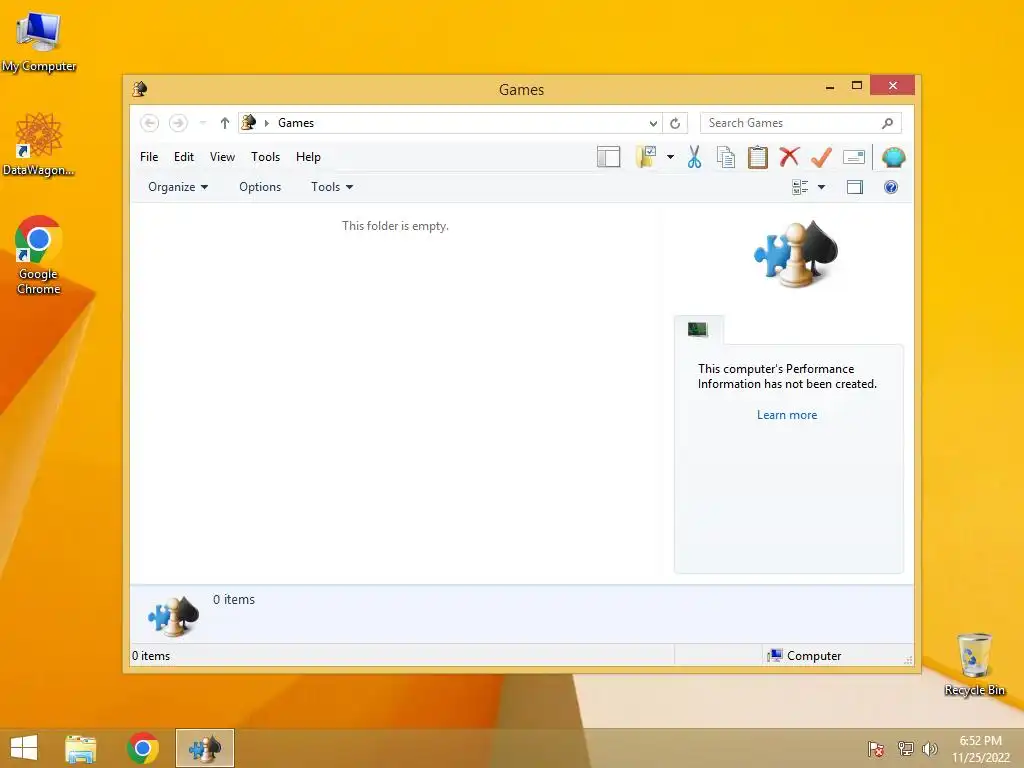Image resolution: width=1024 pixels, height=768 pixels.
Task: Click the Forward navigation arrow
Action: (x=178, y=123)
